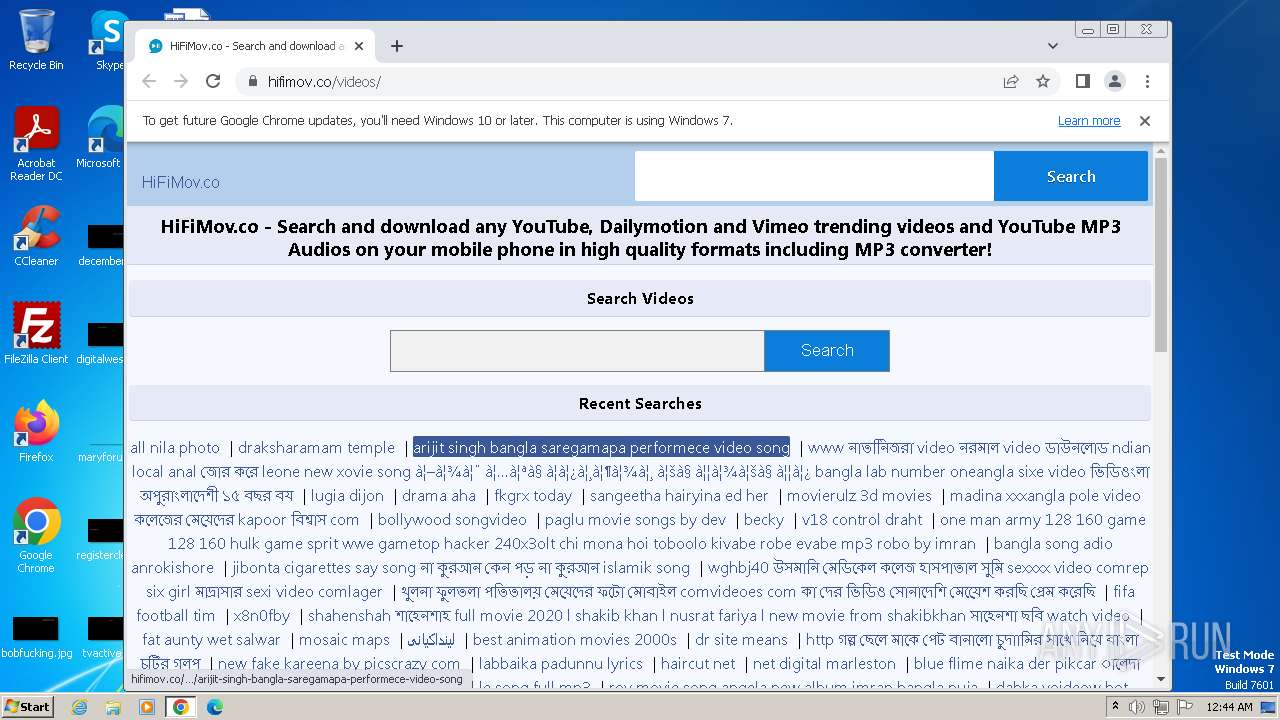This screenshot has width=1280, height=720.
Task: Open CCleaner desktop icon
Action: (x=36, y=237)
